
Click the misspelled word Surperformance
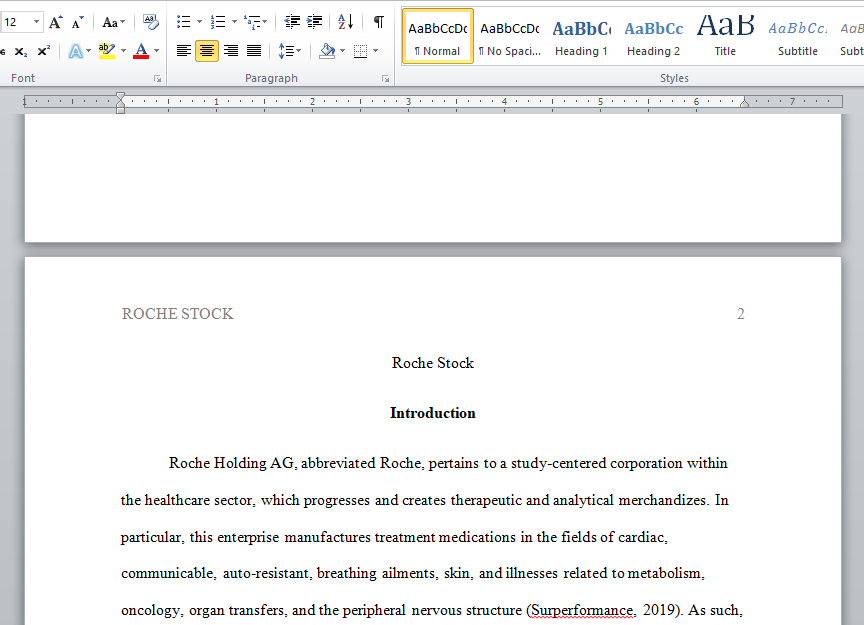click(582, 610)
